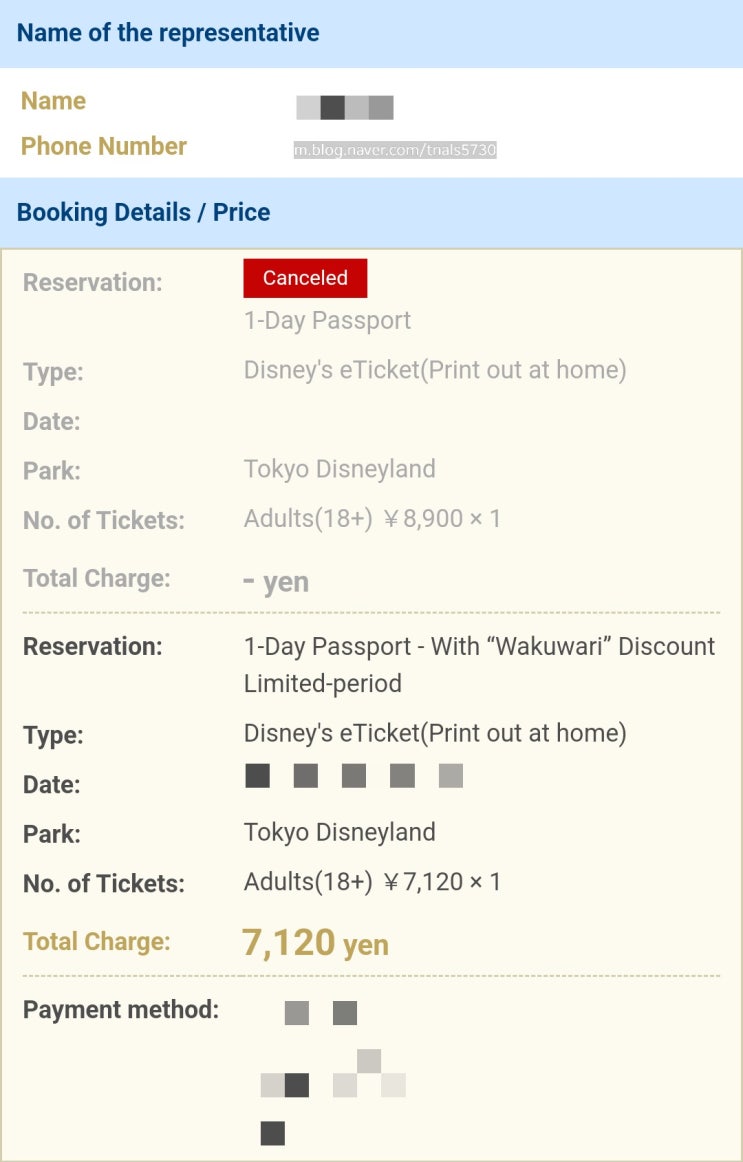The width and height of the screenshot is (743, 1162).
Task: Click Tokyo Disneyland in the canceled reservation
Action: 339,469
